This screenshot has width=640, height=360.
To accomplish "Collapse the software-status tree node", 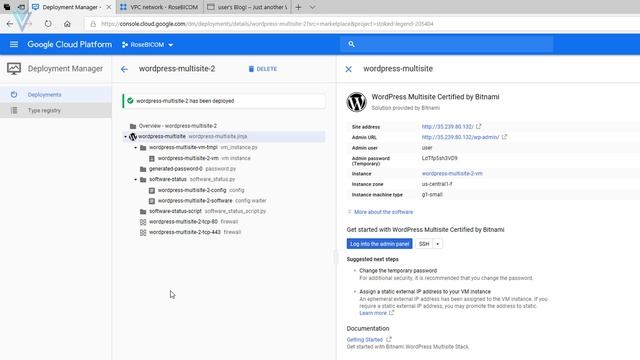I will pyautogui.click(x=136, y=180).
